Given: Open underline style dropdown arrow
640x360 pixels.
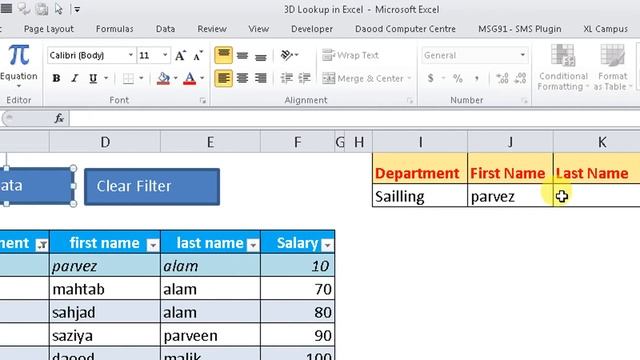Looking at the screenshot, I should [106, 78].
